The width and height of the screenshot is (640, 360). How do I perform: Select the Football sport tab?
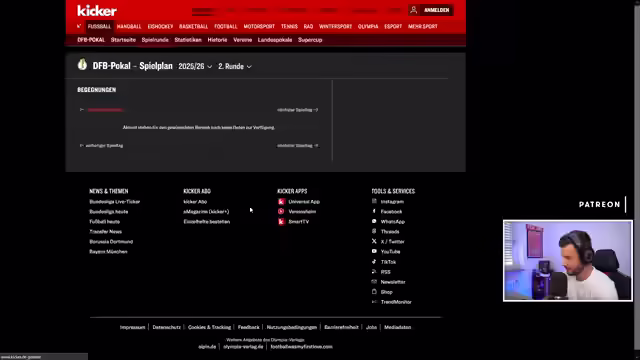pos(226,27)
